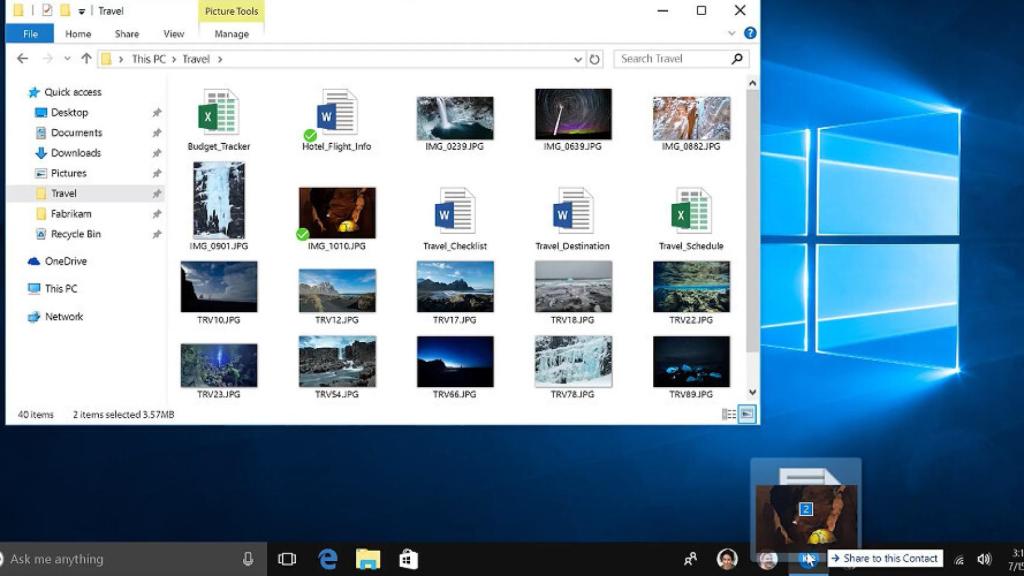Viewport: 1024px width, 576px height.
Task: Click the Refresh icon beside the address bar
Action: [x=596, y=59]
